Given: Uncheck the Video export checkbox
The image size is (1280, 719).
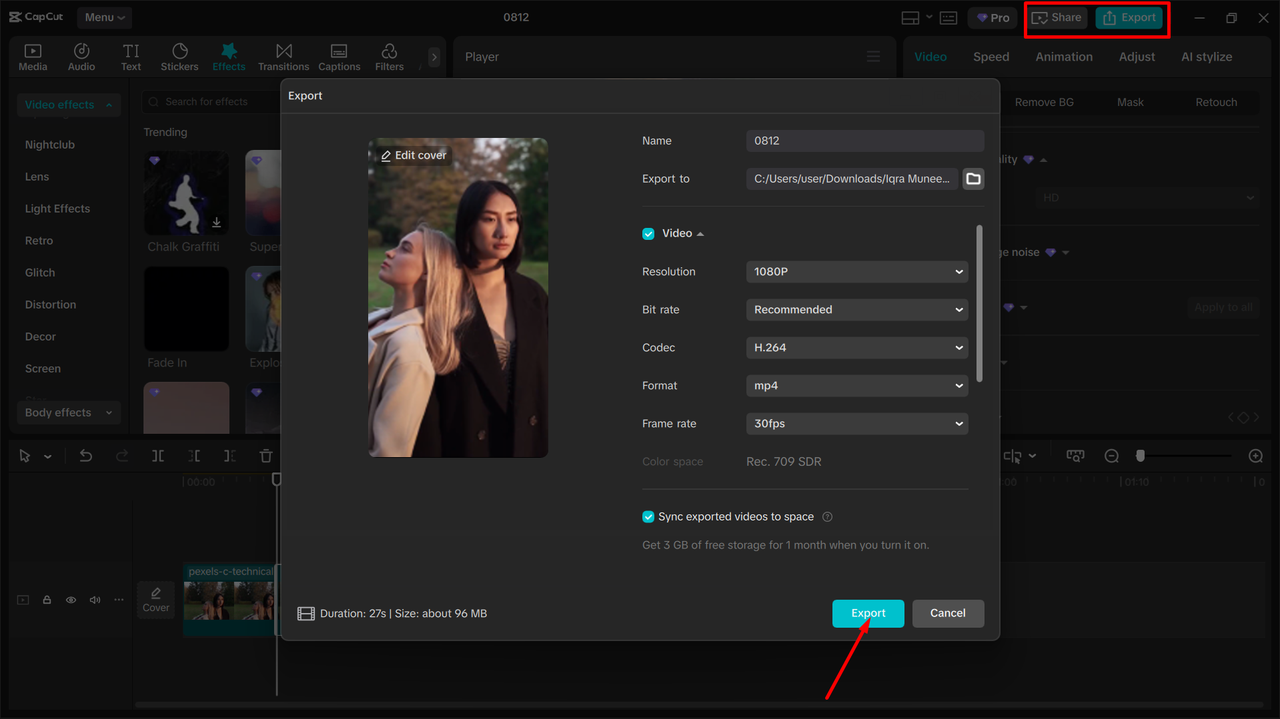Looking at the screenshot, I should click(648, 233).
